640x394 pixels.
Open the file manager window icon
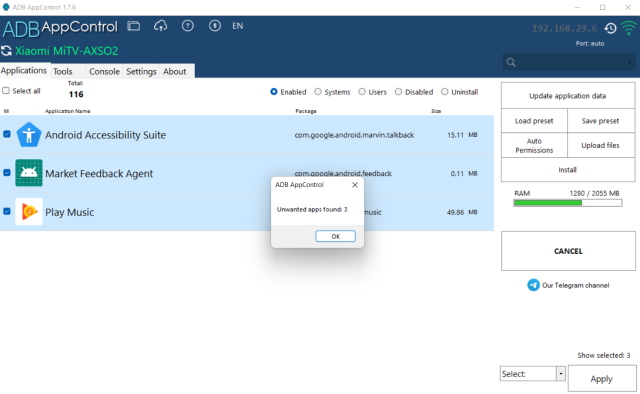[133, 26]
